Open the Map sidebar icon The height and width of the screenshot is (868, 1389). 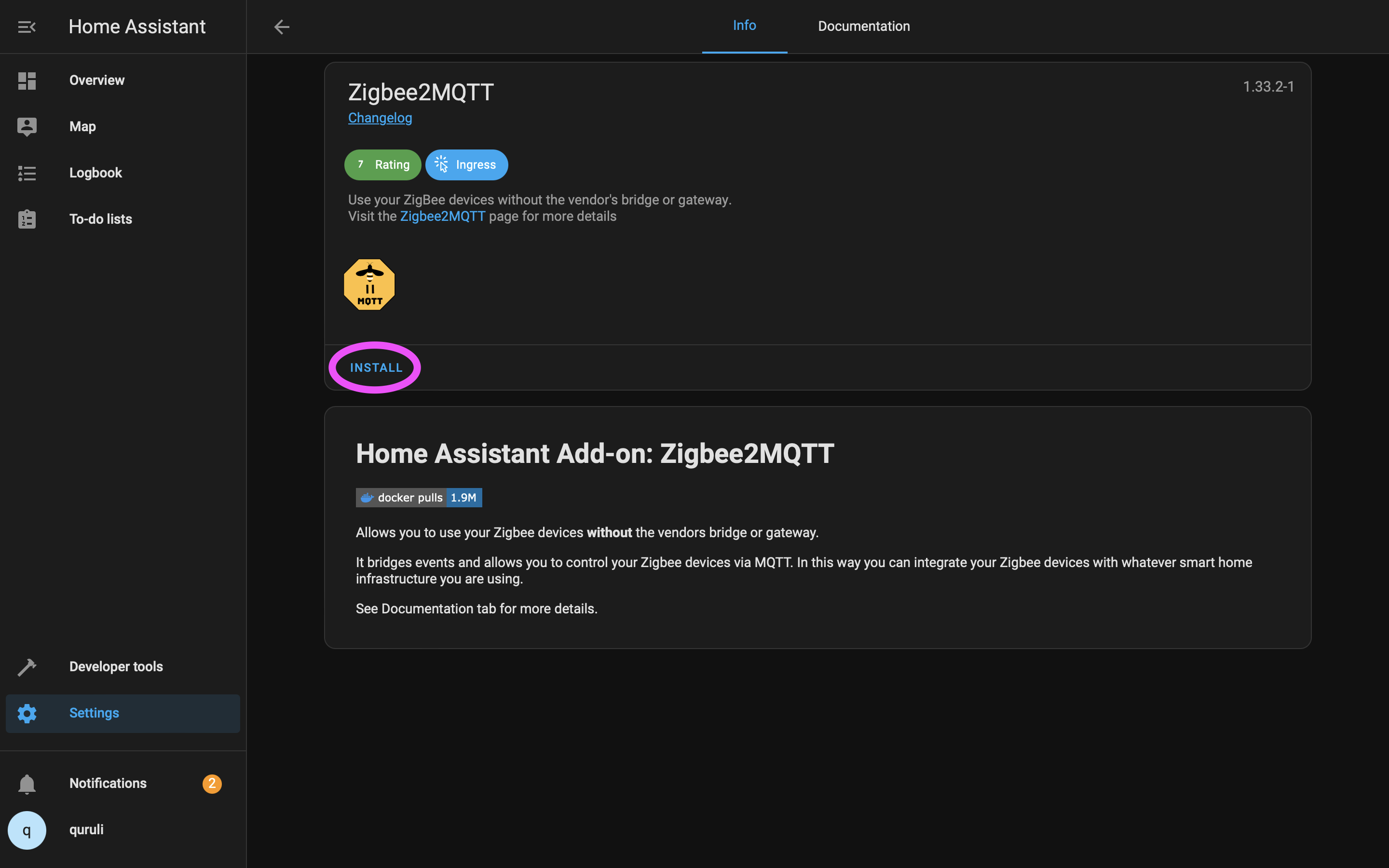tap(27, 126)
